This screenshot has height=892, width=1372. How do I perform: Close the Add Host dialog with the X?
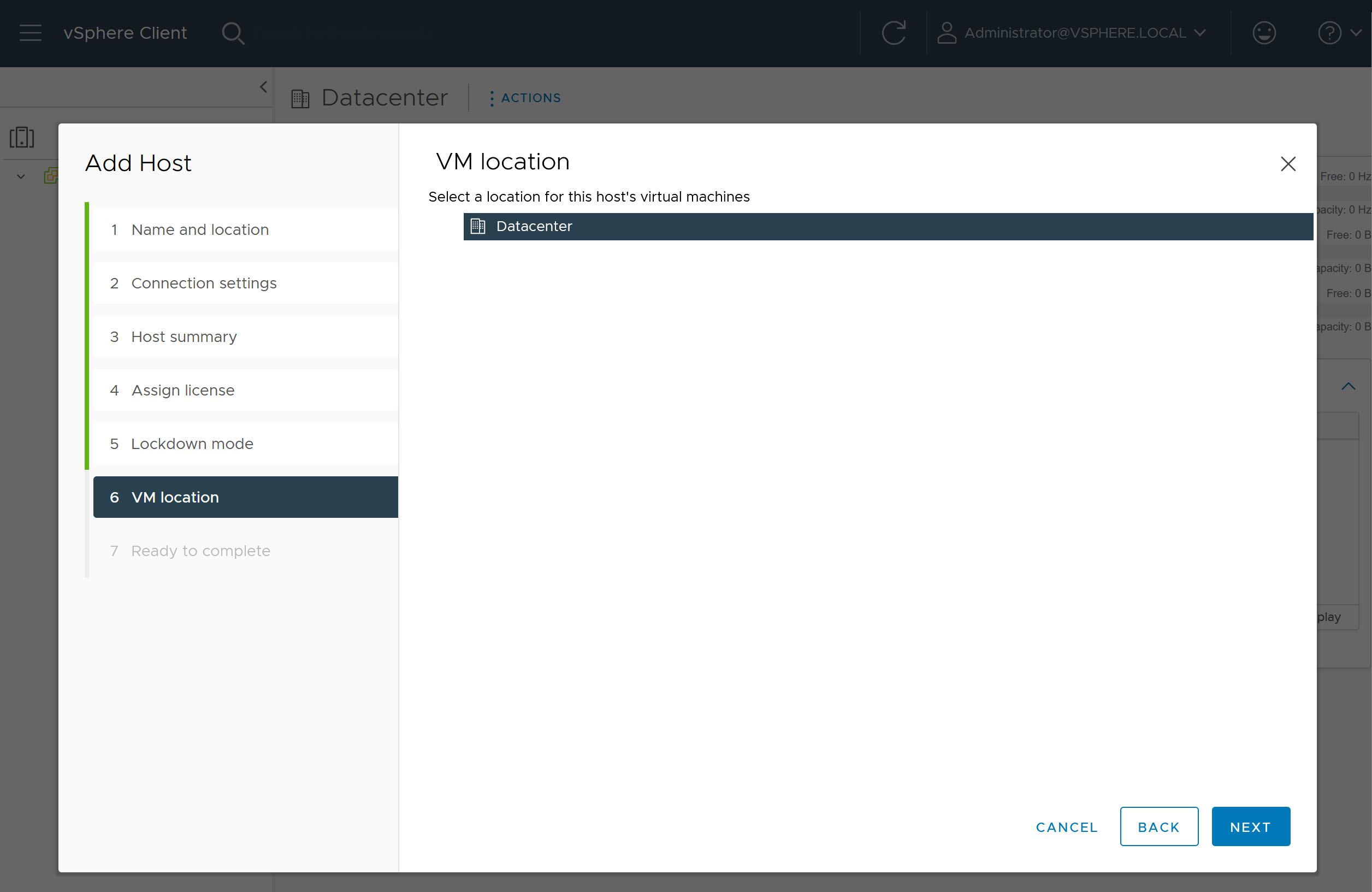pos(1288,164)
